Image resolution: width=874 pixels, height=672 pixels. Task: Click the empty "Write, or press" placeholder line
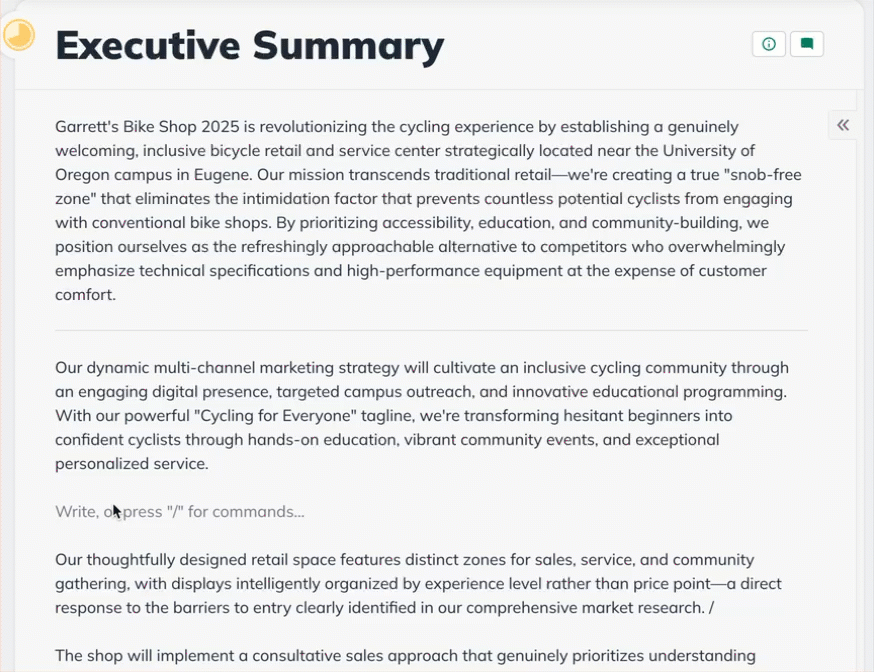coord(180,512)
